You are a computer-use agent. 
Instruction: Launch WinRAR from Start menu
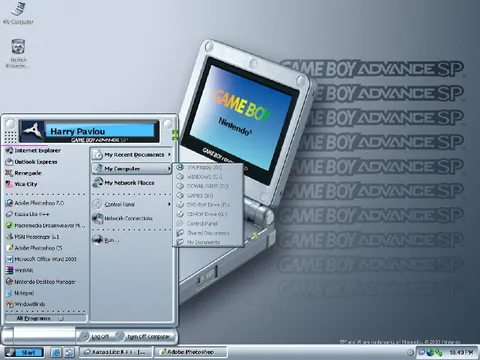click(x=19, y=270)
